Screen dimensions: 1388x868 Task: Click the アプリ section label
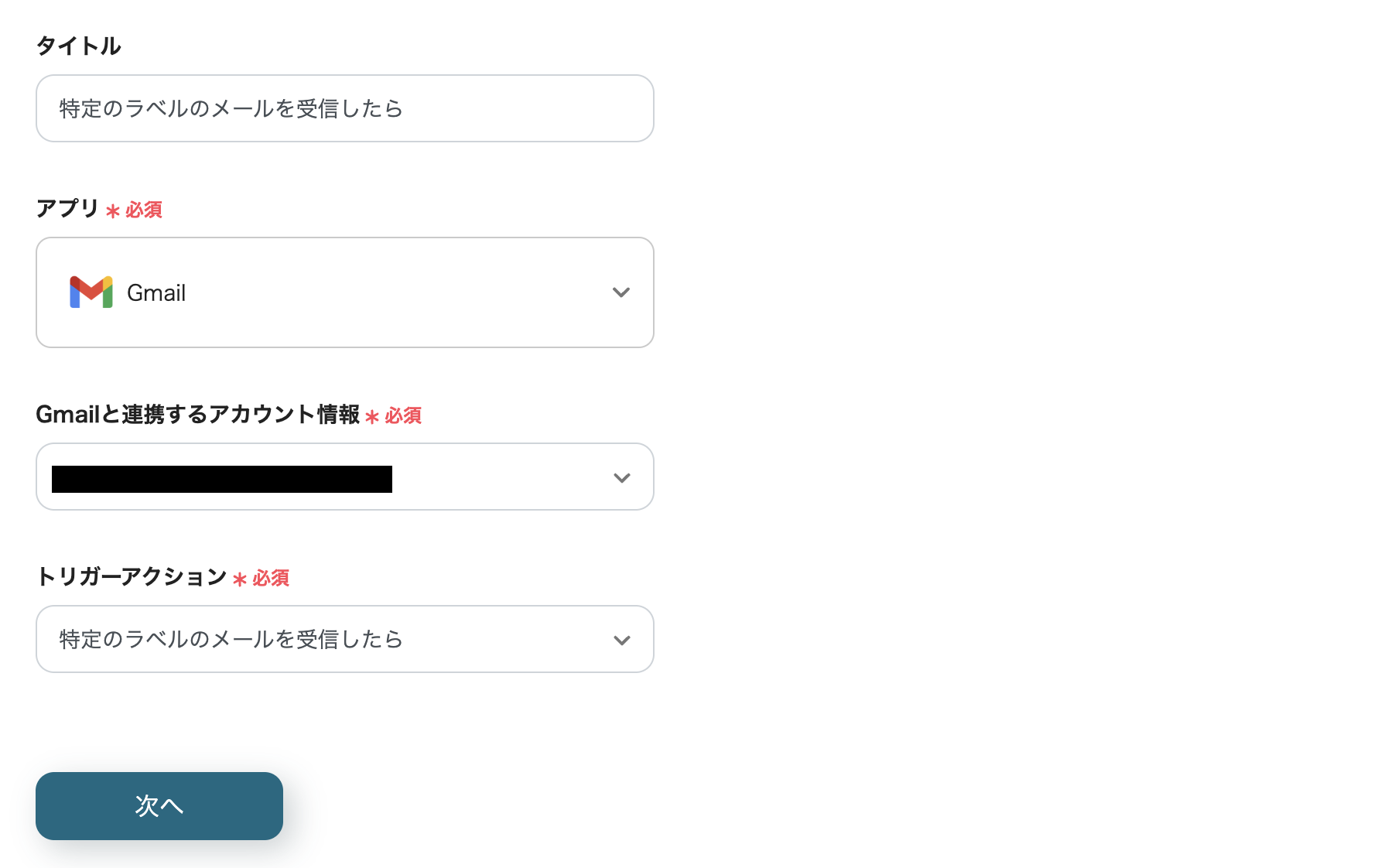[x=67, y=207]
